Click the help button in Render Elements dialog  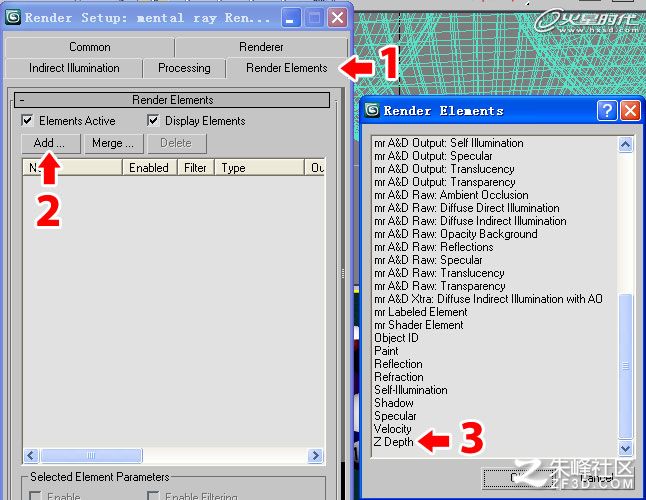606,110
